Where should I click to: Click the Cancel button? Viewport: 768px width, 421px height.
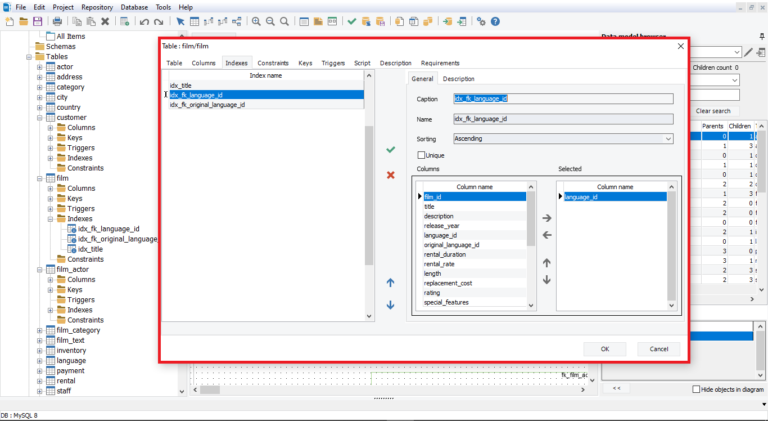pyautogui.click(x=658, y=349)
